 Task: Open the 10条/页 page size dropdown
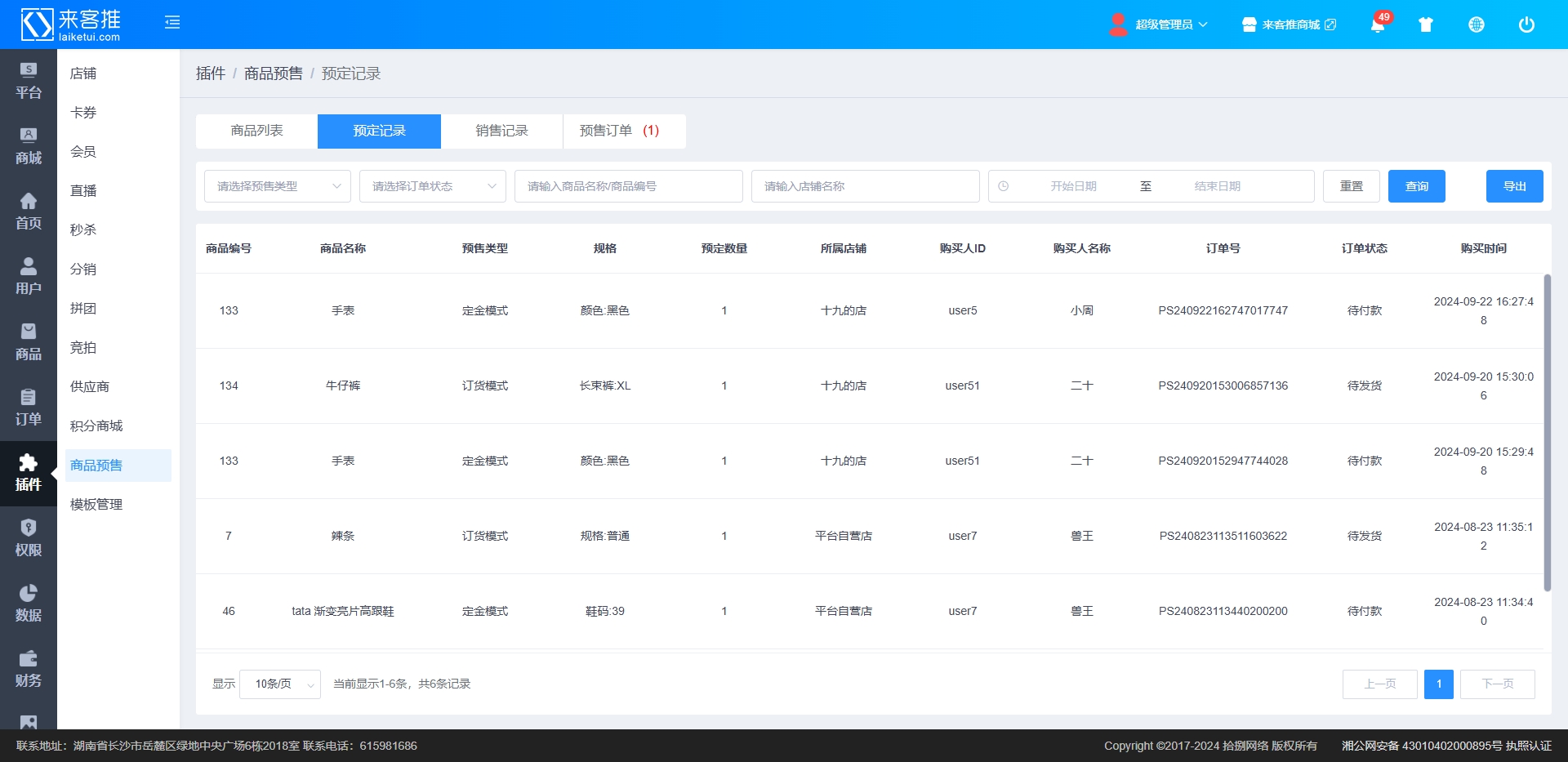coord(280,684)
